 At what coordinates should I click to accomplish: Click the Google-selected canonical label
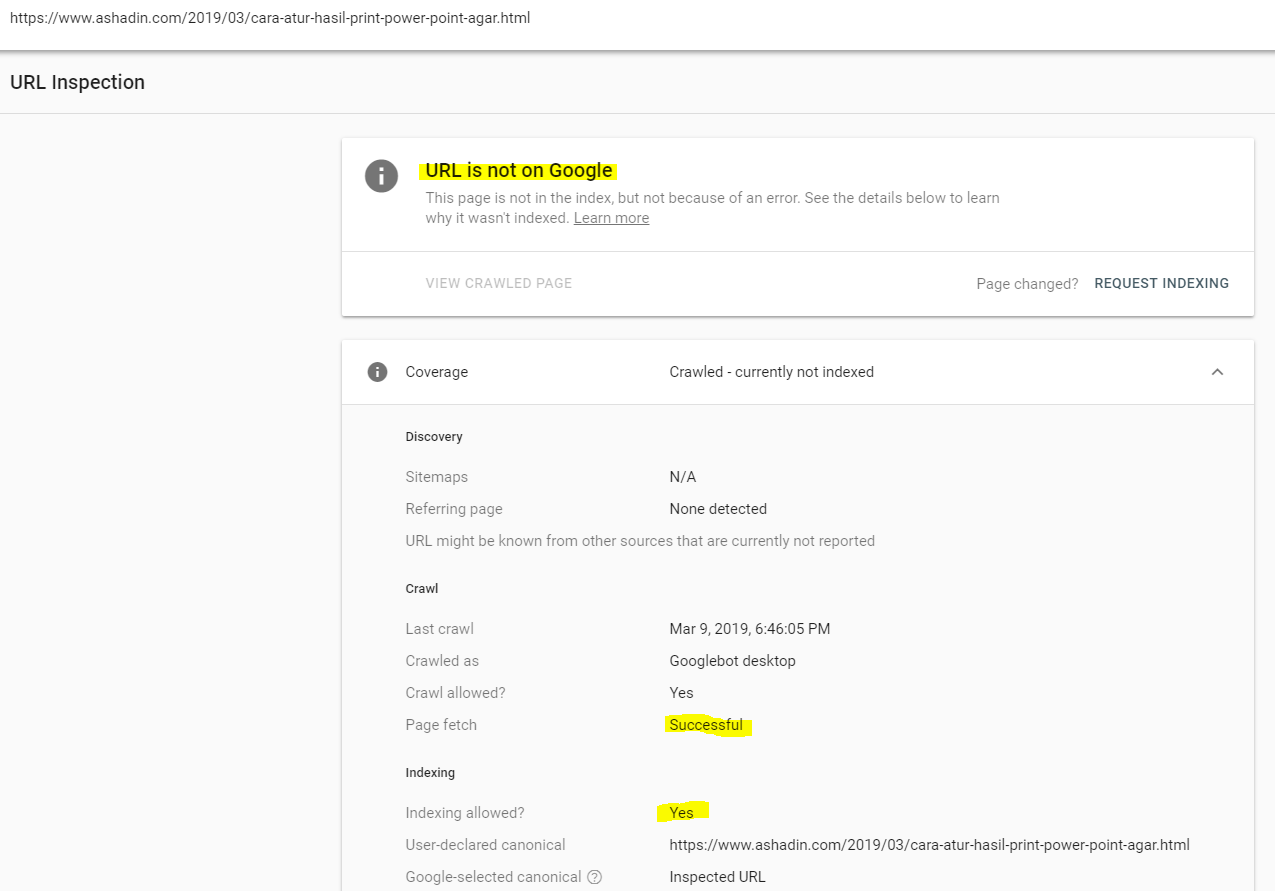pos(493,877)
